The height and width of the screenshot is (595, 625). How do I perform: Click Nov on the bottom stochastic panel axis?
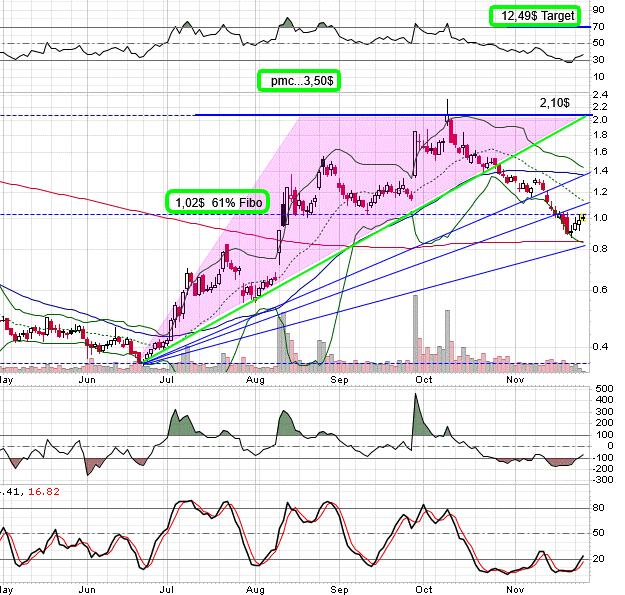(515, 590)
